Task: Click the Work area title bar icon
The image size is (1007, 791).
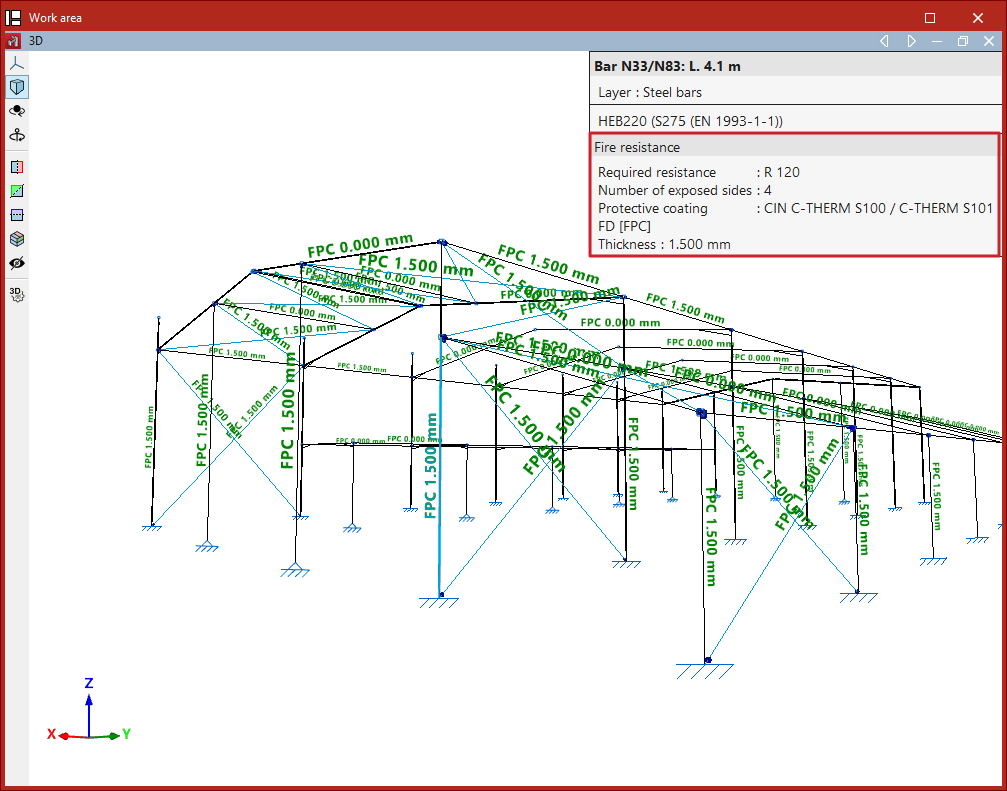Action: click(x=15, y=18)
